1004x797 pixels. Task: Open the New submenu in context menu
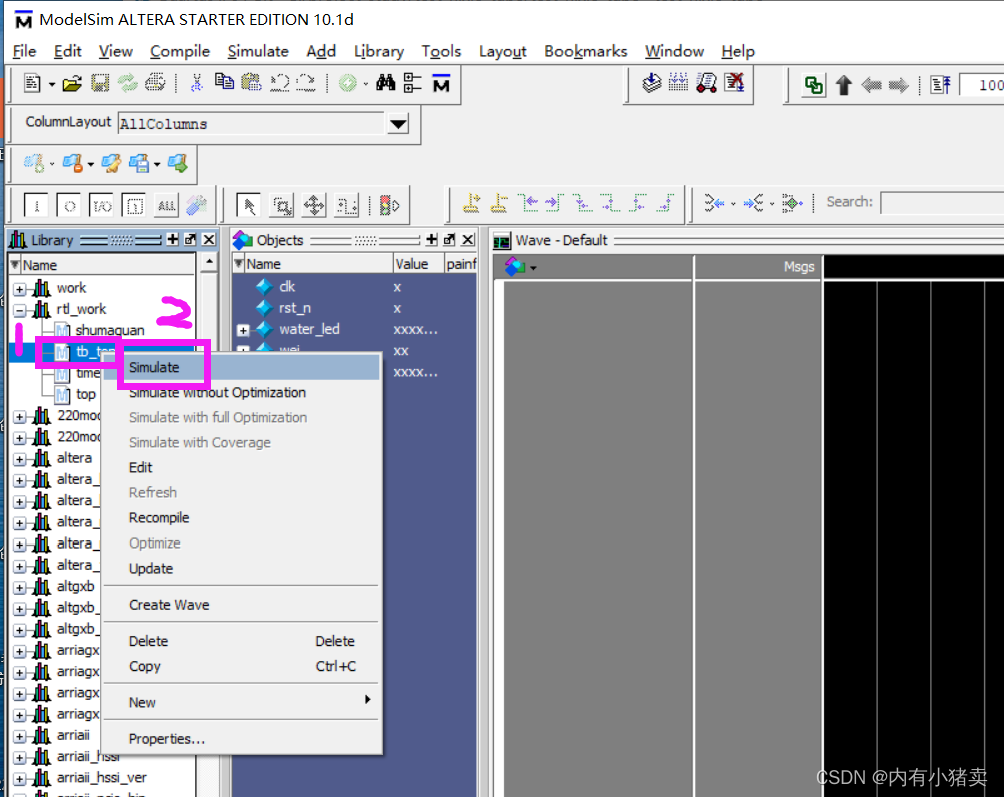pos(241,702)
